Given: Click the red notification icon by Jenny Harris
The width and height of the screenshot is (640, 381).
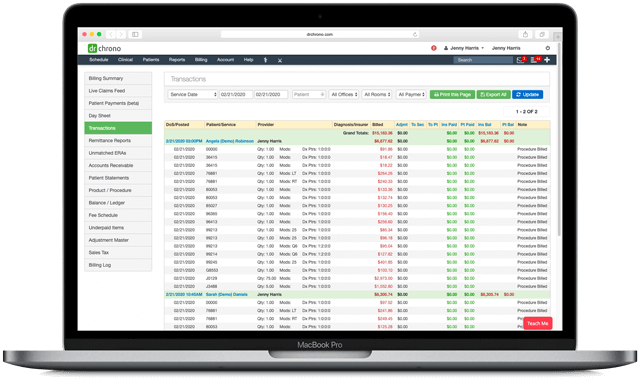Looking at the screenshot, I should click(x=434, y=48).
